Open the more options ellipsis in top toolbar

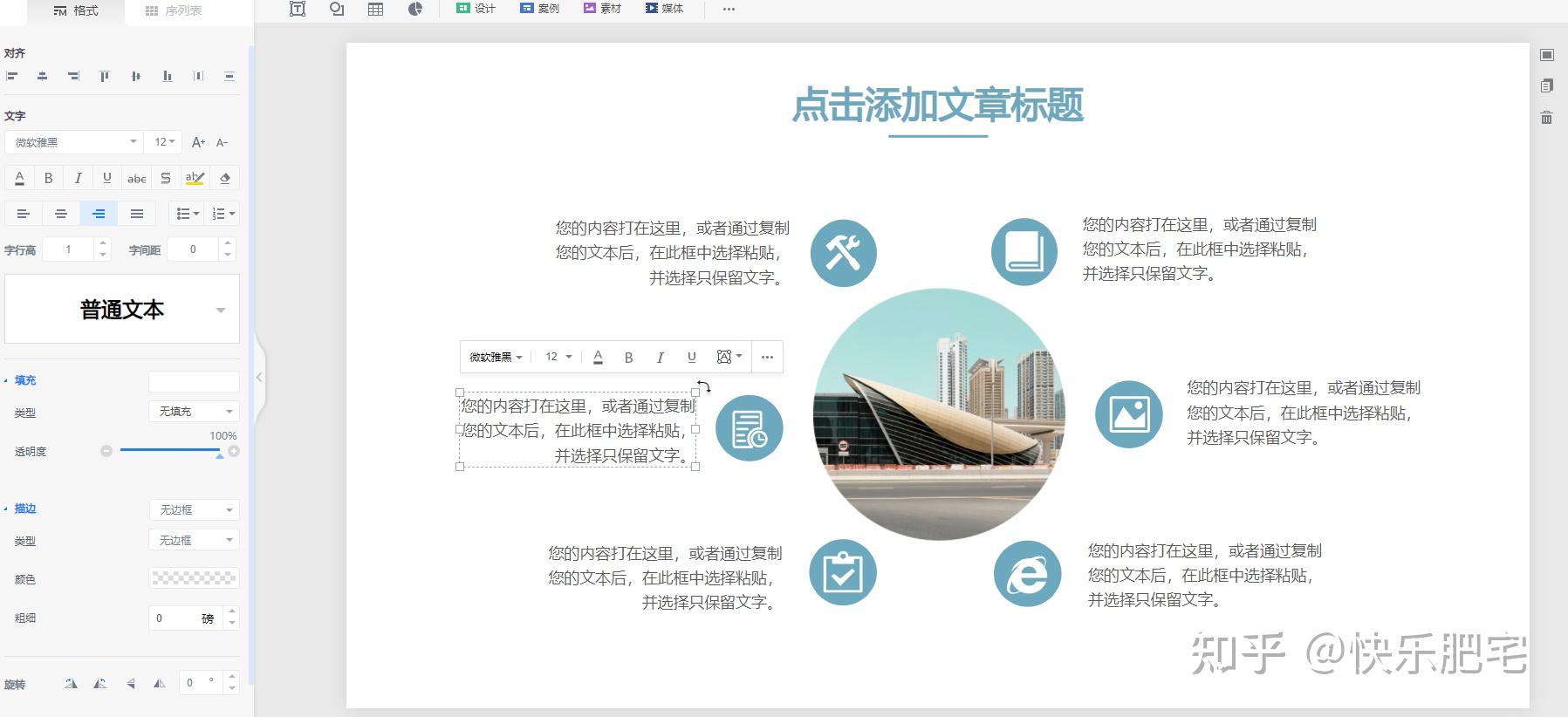[x=729, y=9]
